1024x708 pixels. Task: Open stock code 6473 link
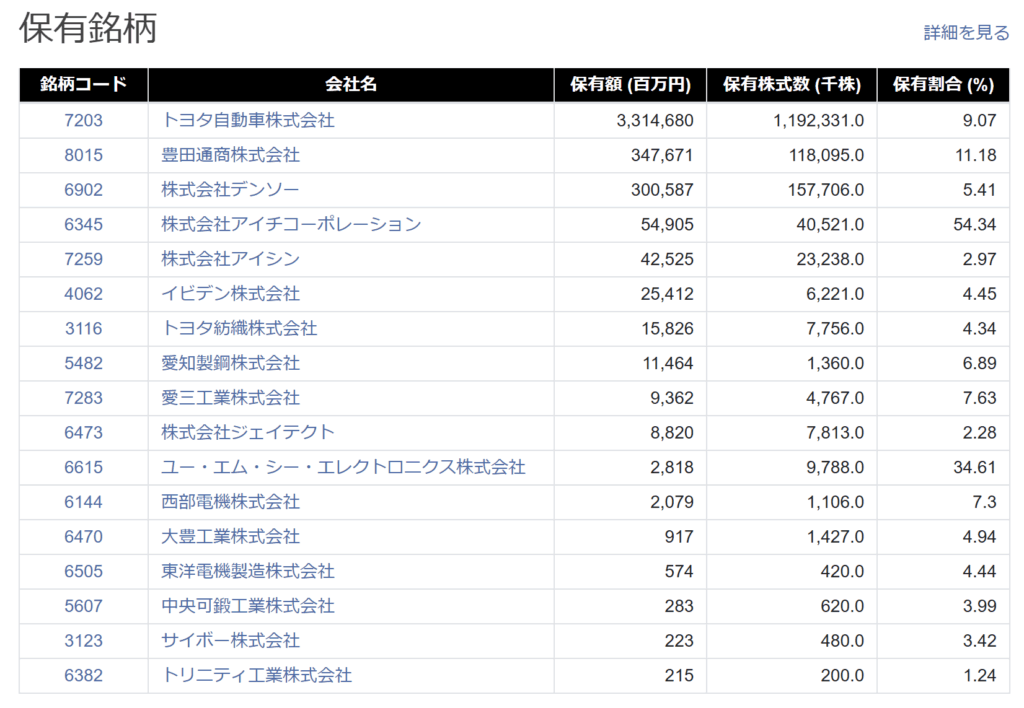tap(84, 432)
